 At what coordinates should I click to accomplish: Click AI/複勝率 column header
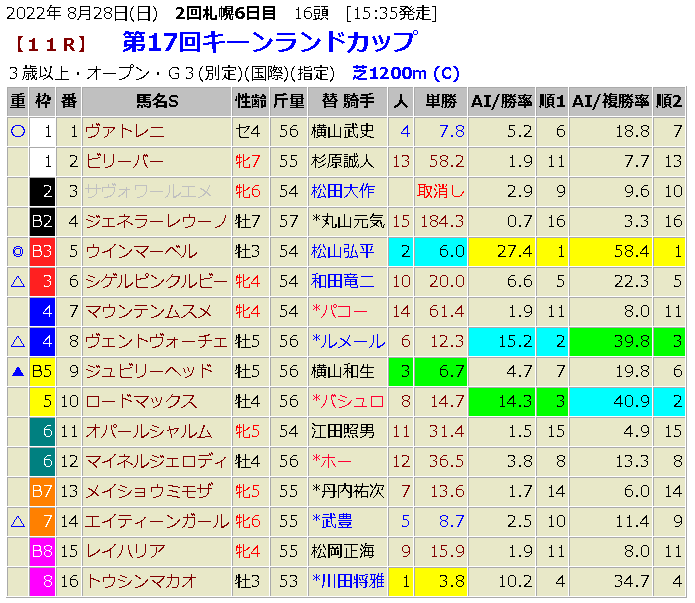[x=610, y=102]
